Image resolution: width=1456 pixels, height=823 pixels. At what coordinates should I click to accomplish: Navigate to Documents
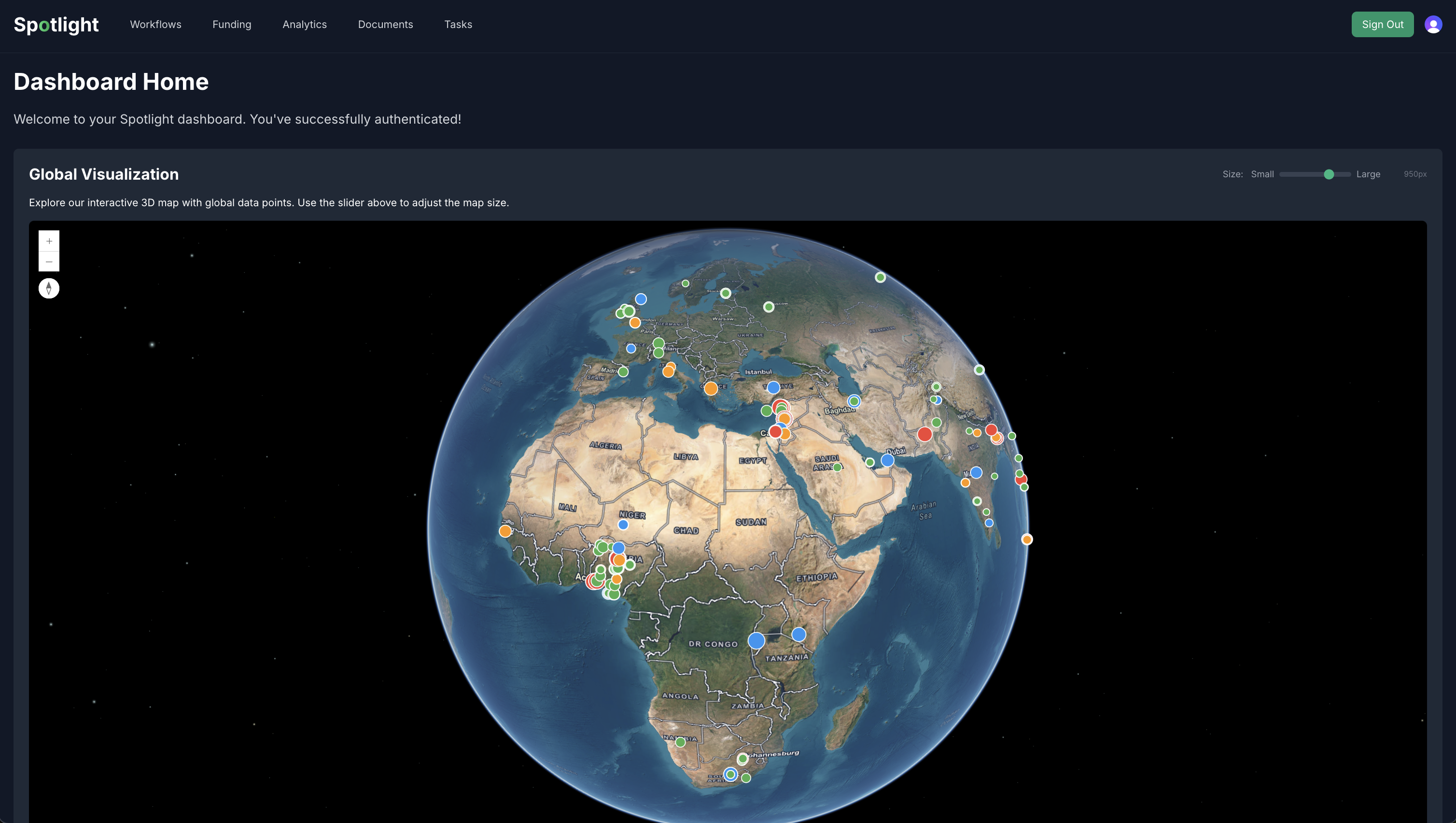pos(385,24)
